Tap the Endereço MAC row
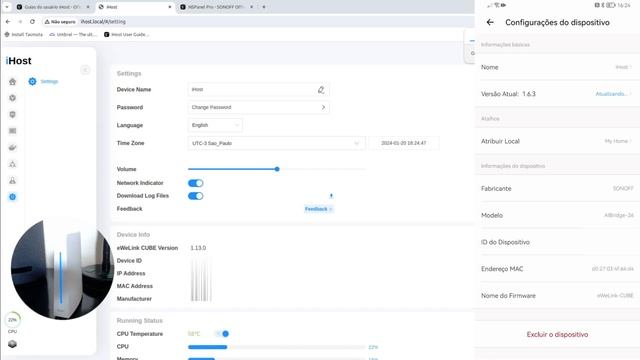This screenshot has height=360, width=640. [x=557, y=269]
